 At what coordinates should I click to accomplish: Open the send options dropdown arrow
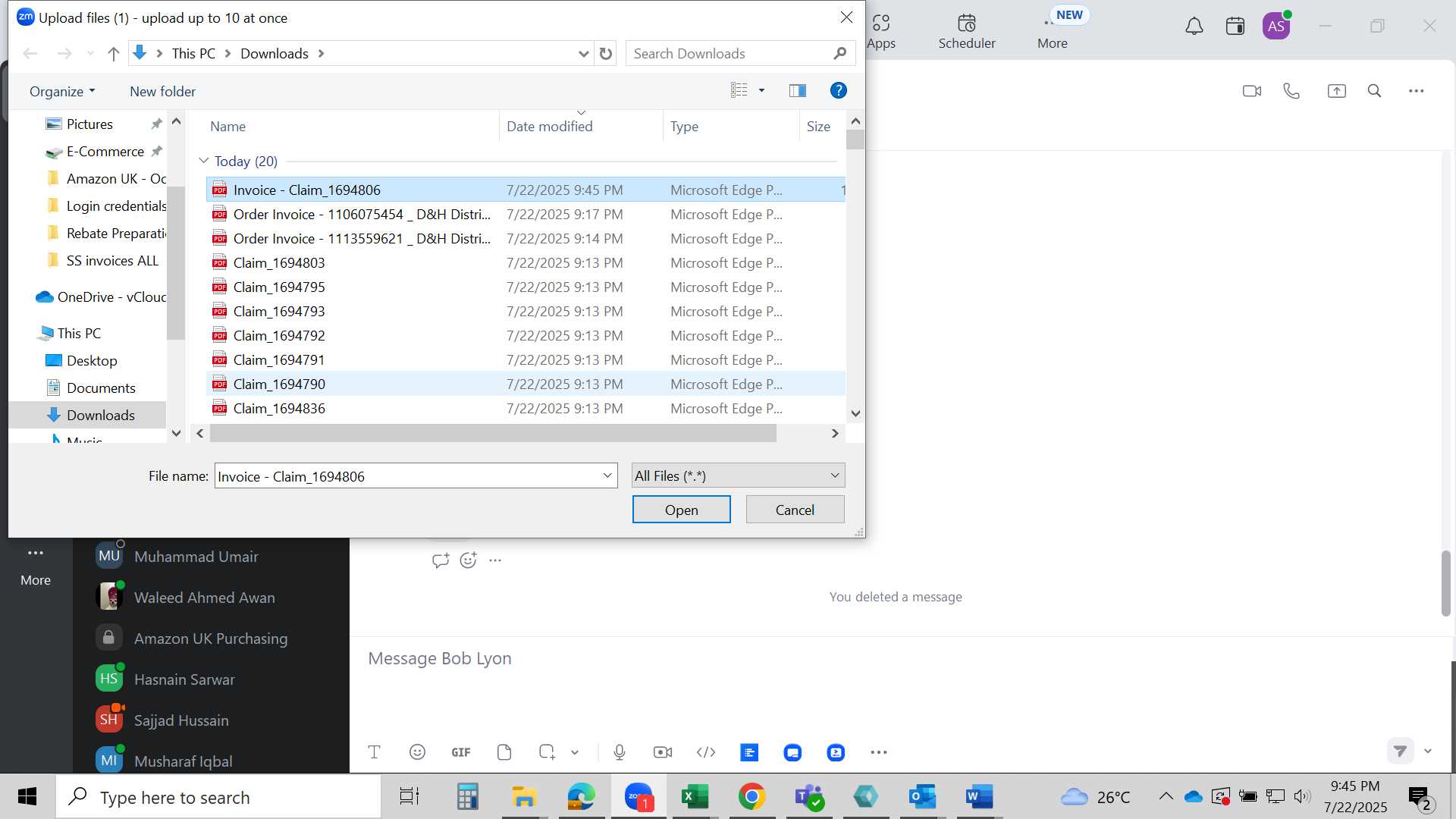pyautogui.click(x=1428, y=751)
